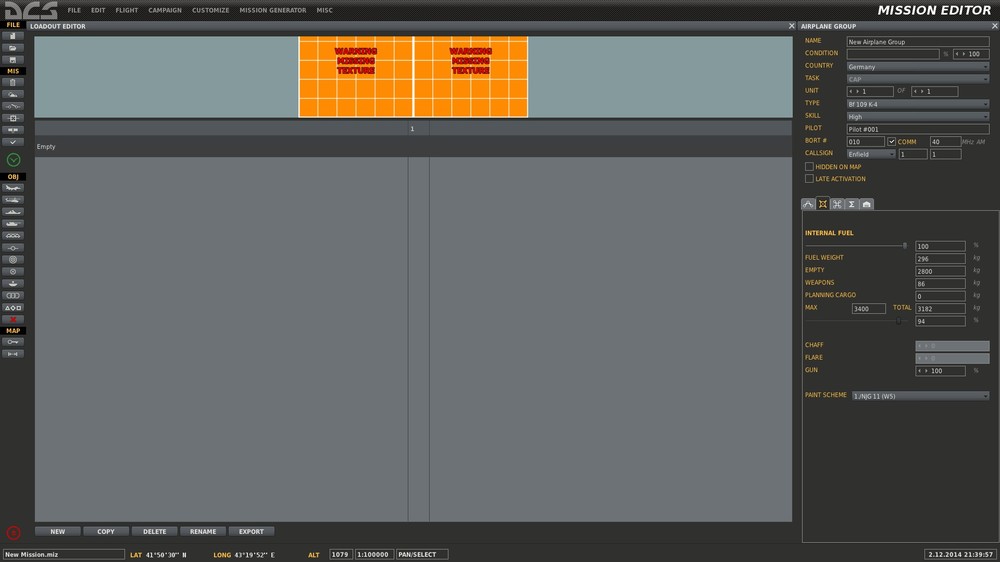Switch to the Route tab icon
This screenshot has height=562, width=1000.
(808, 204)
